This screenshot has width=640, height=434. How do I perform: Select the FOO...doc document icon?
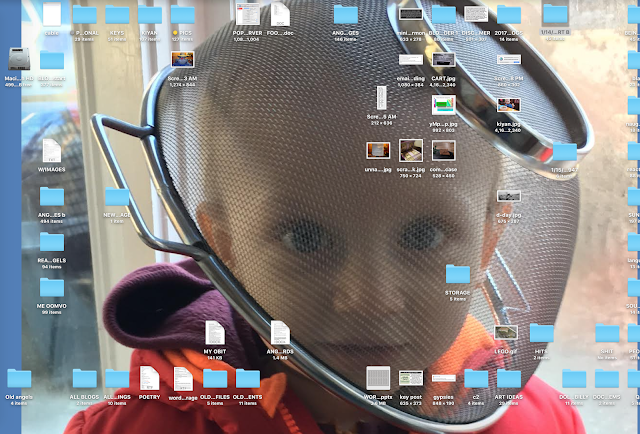280,14
